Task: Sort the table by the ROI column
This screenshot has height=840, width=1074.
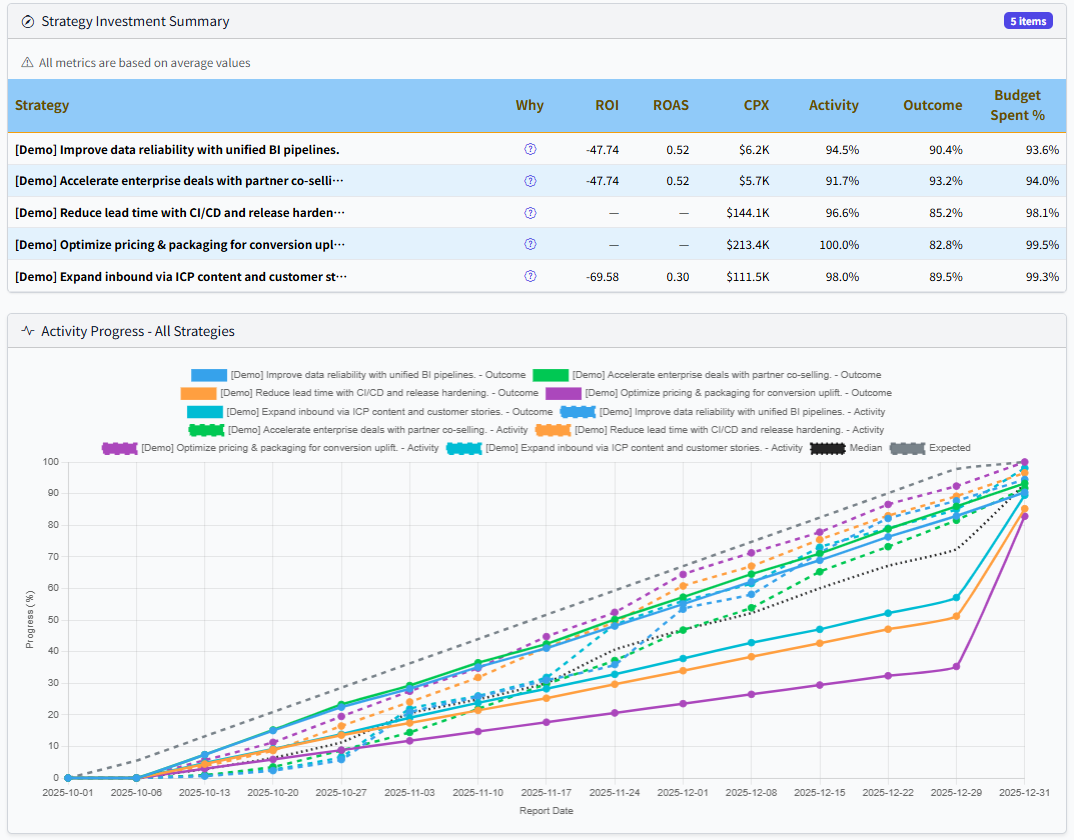Action: coord(606,105)
